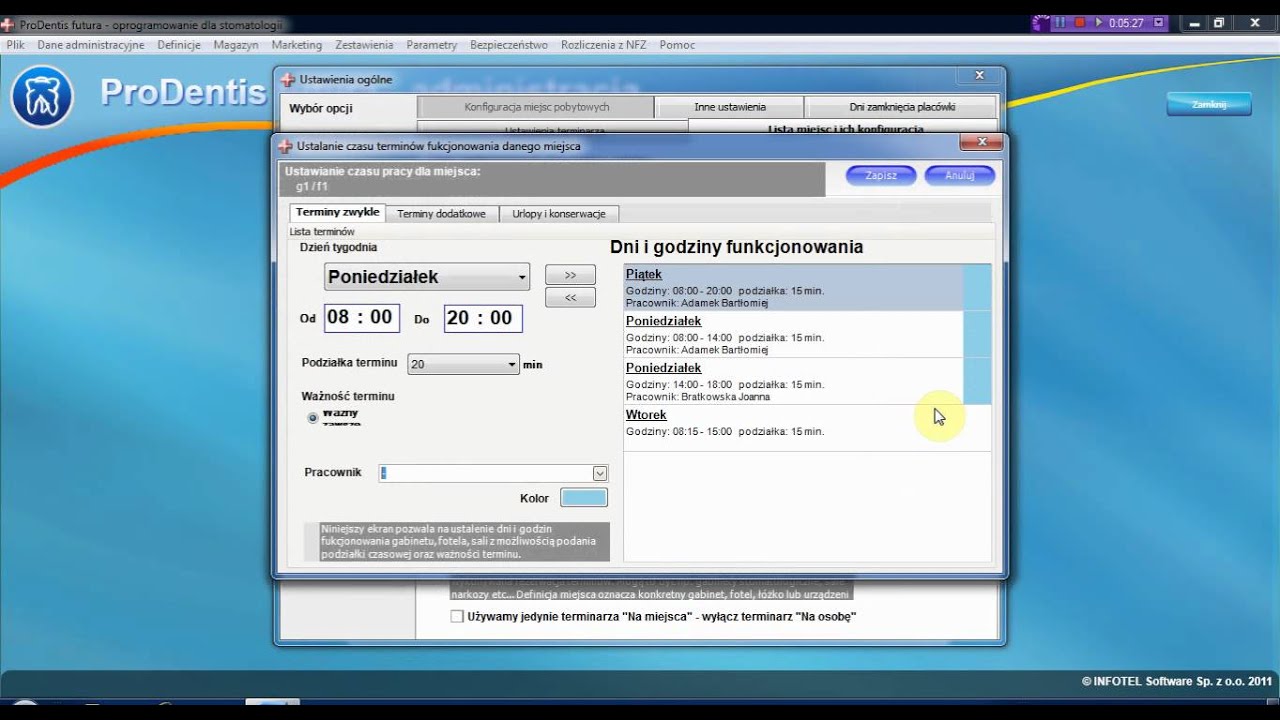Click the Anuluj button
The image size is (1280, 720).
[x=959, y=175]
